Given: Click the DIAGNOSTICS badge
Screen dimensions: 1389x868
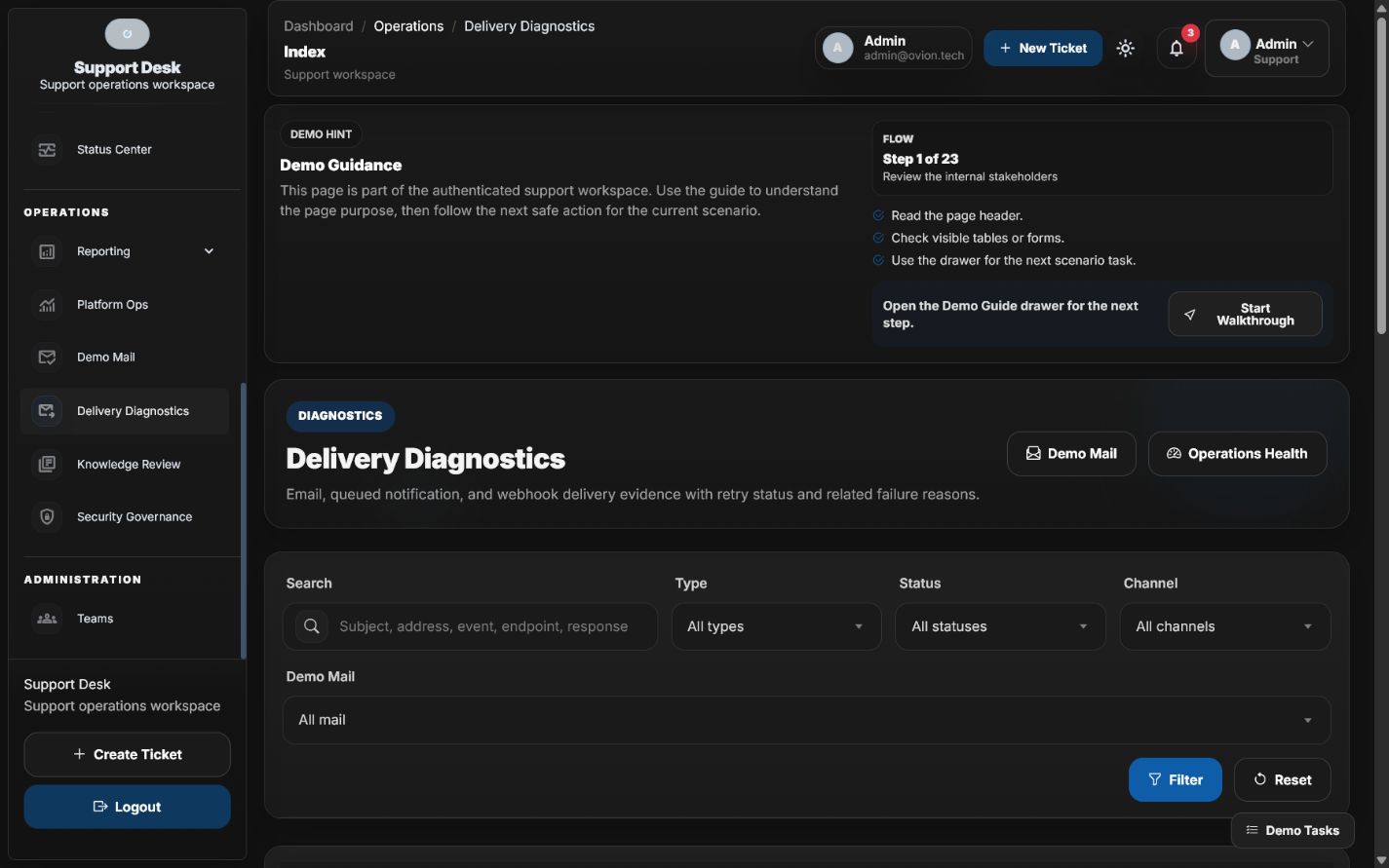Looking at the screenshot, I should click(340, 416).
